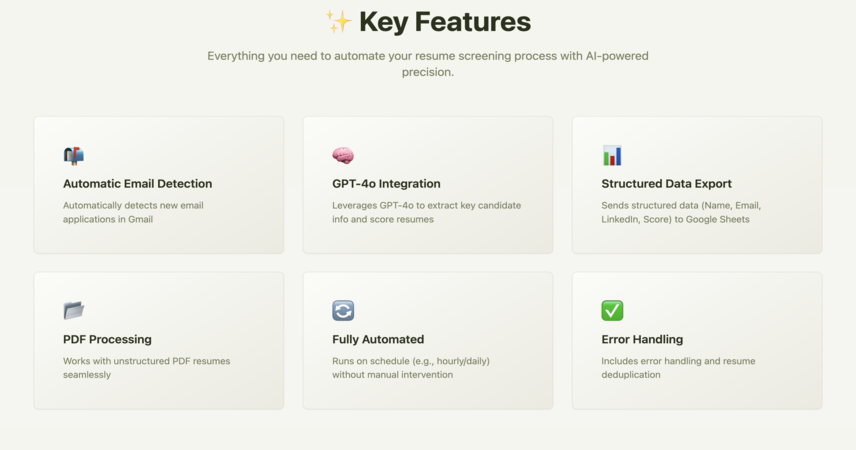The height and width of the screenshot is (450, 856).
Task: Click the bar chart icon for Data Export
Action: tap(612, 156)
